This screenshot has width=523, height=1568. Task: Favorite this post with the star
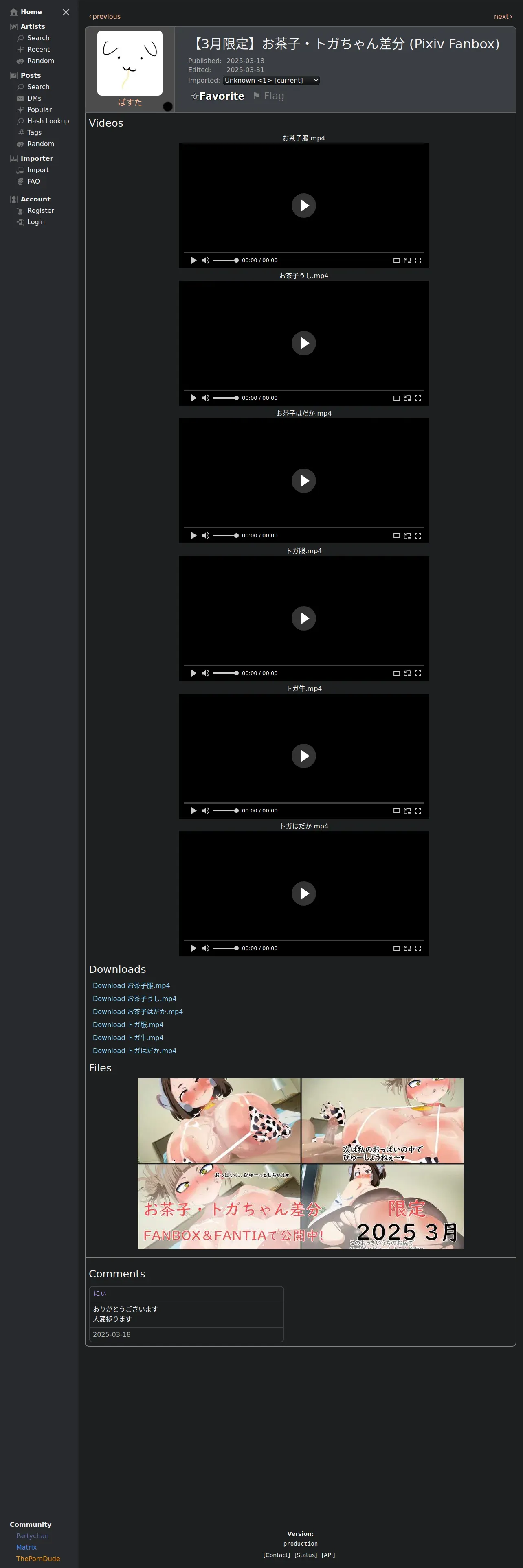tap(218, 96)
